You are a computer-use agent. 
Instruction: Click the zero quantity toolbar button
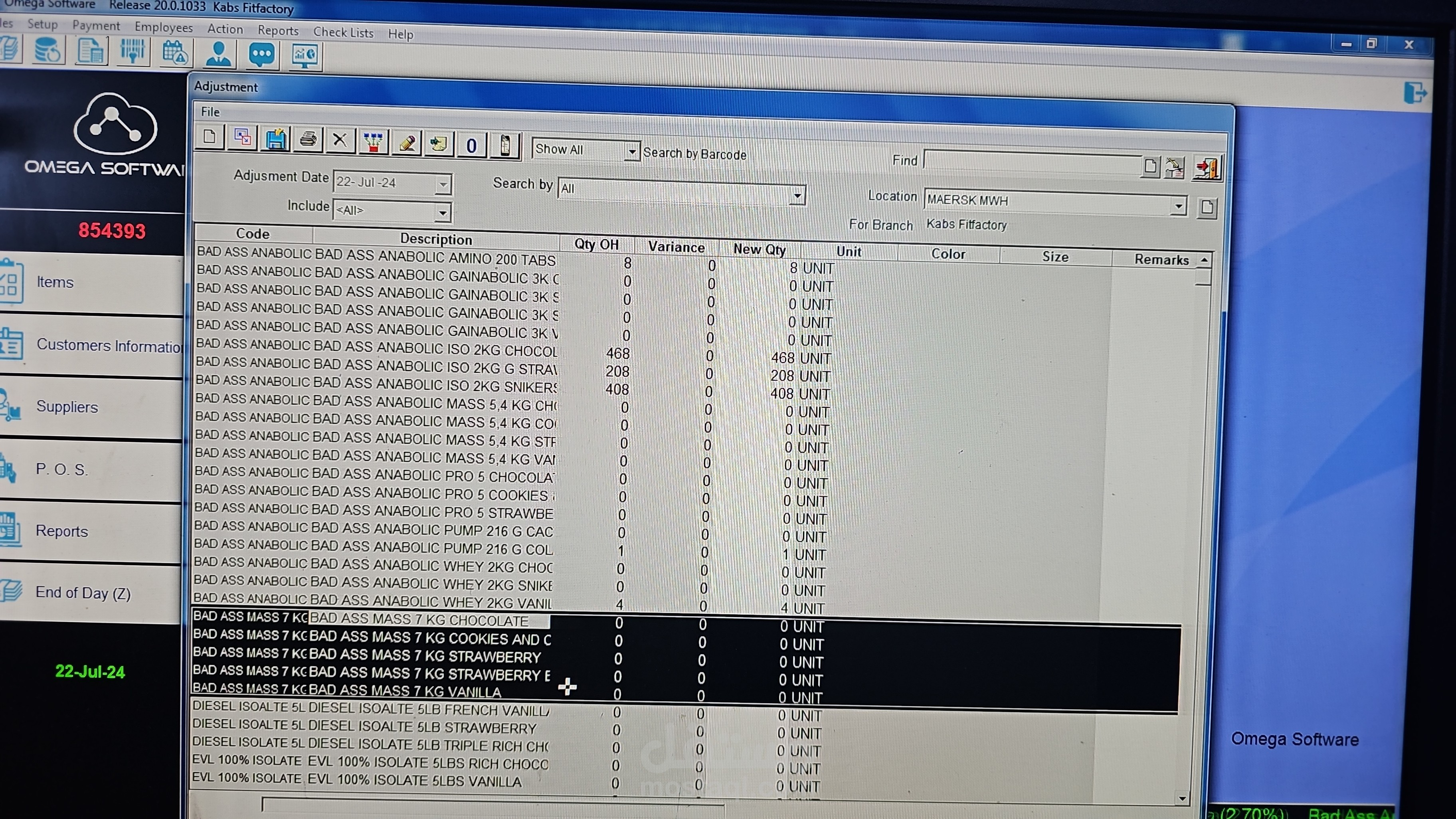[471, 146]
